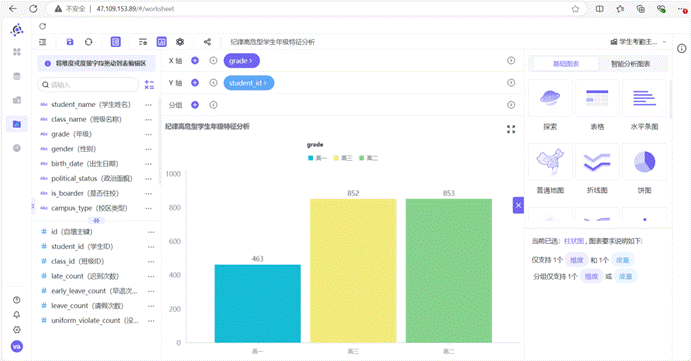
Task: Click the left arrow circle on Y axis row
Action: [213, 83]
